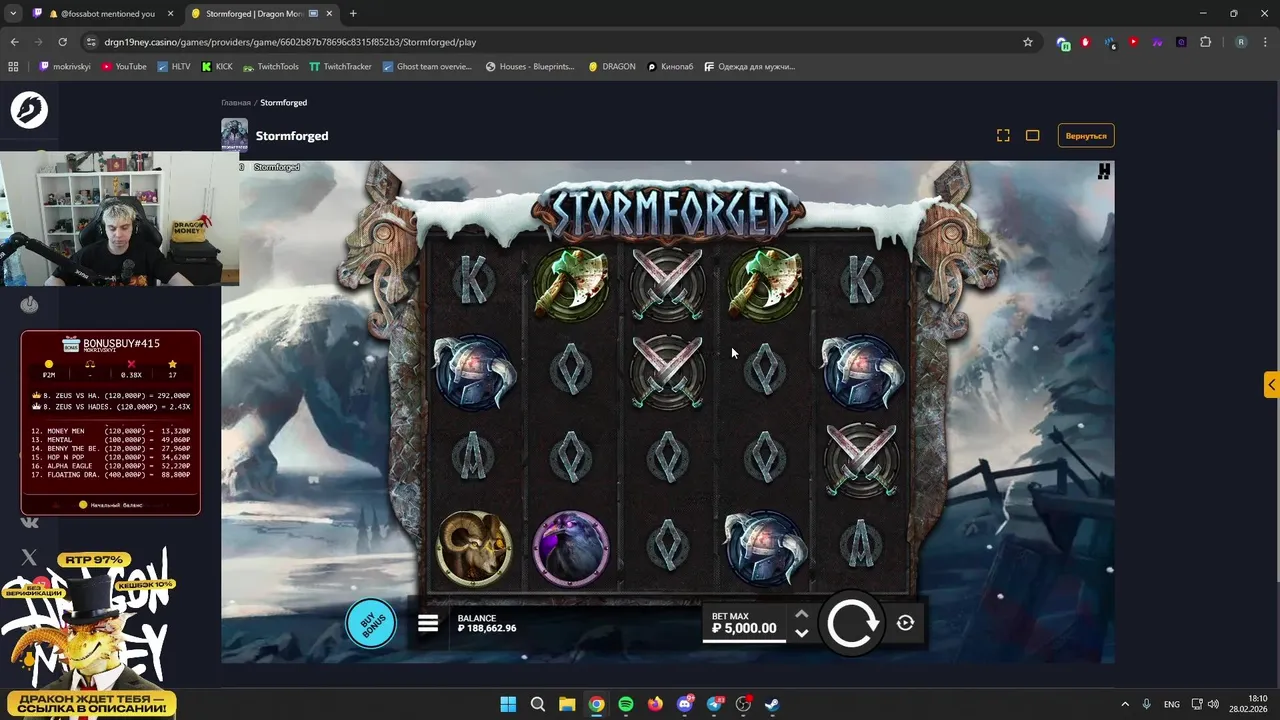Go back to previous page
The height and width of the screenshot is (720, 1280).
(14, 42)
